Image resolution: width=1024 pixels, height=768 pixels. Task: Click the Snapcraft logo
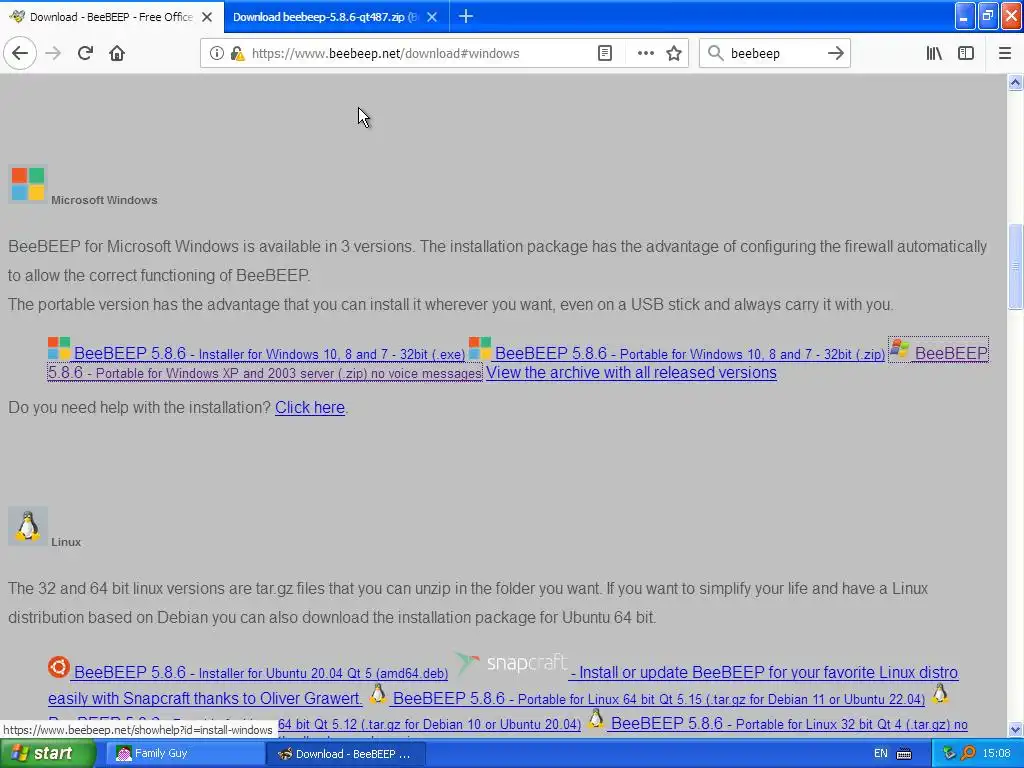coord(511,663)
